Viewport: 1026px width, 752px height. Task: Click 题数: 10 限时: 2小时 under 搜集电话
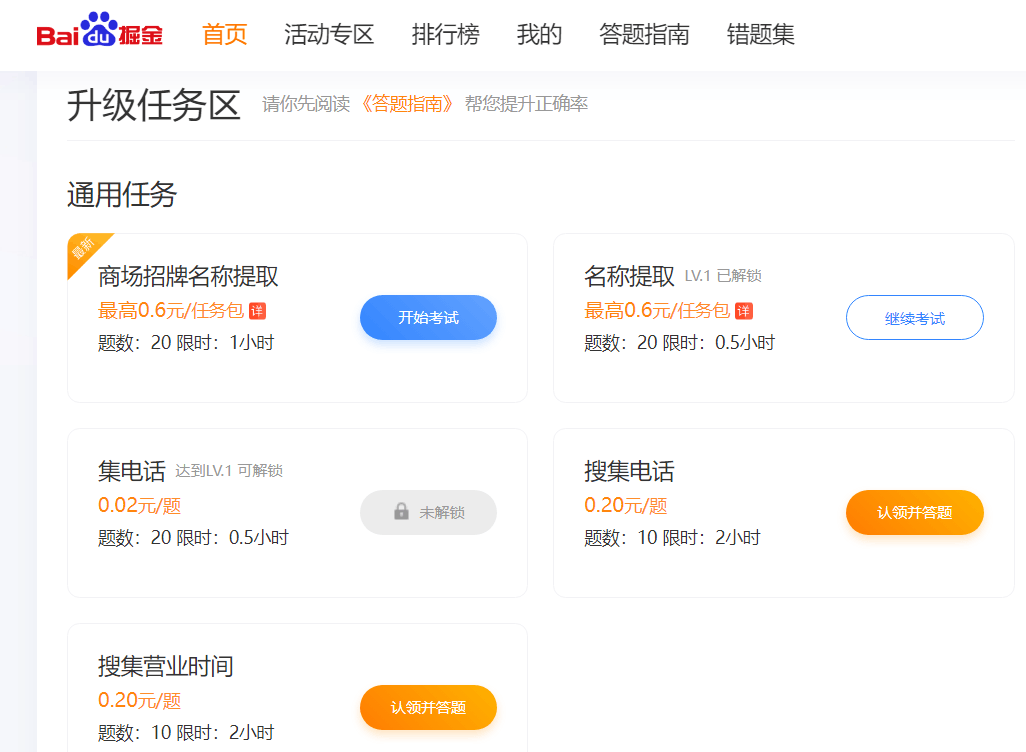672,538
